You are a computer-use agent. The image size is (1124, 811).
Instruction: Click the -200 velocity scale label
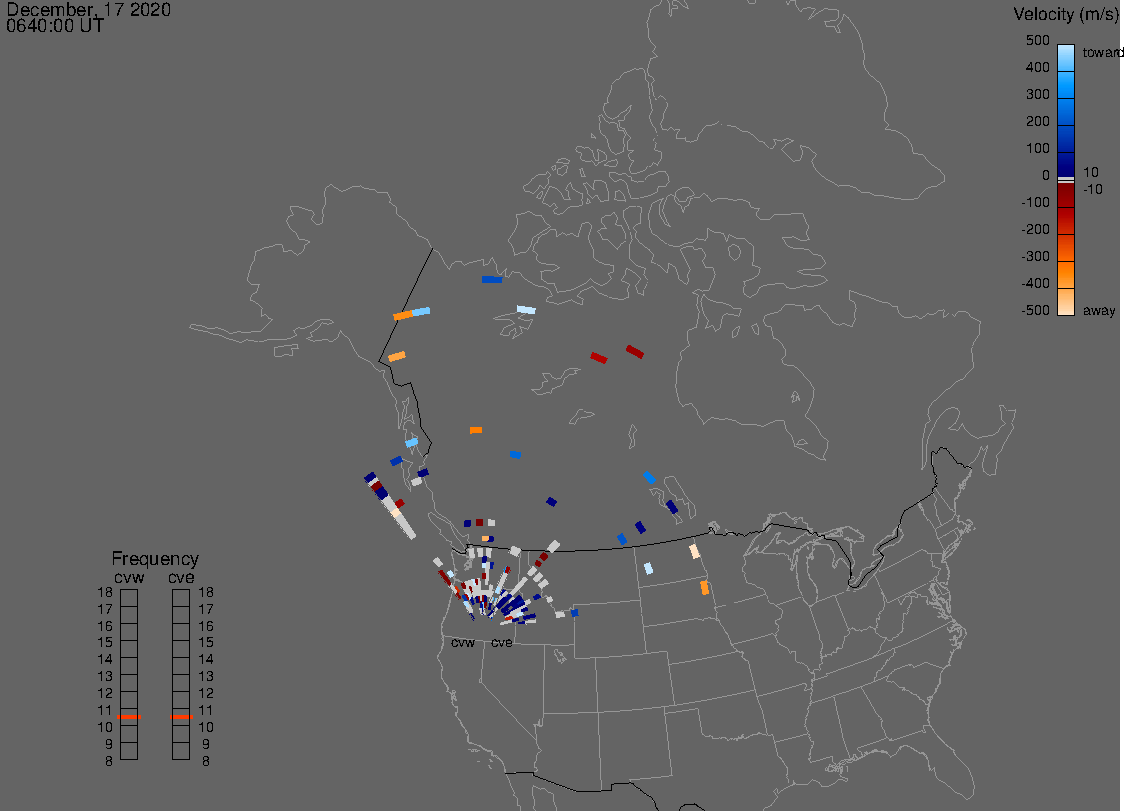[1035, 229]
